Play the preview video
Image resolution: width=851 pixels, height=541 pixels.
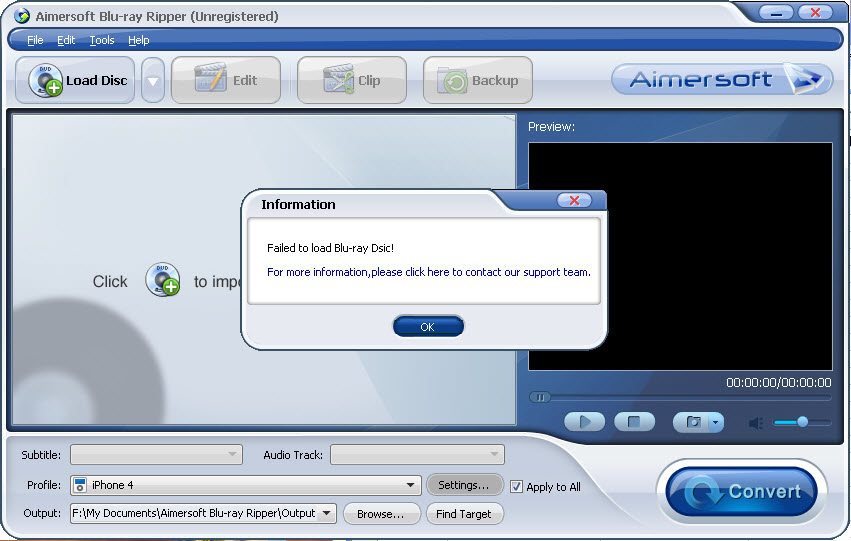(x=585, y=422)
